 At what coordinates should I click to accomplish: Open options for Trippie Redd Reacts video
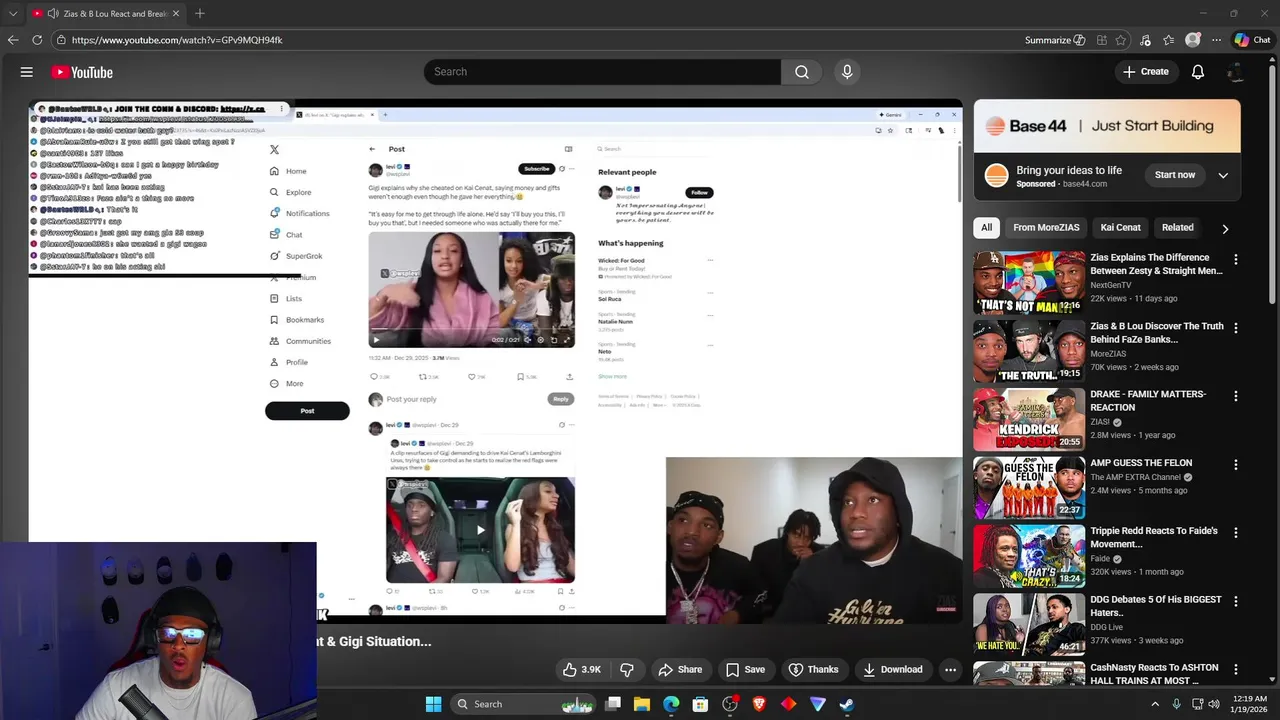(1235, 532)
